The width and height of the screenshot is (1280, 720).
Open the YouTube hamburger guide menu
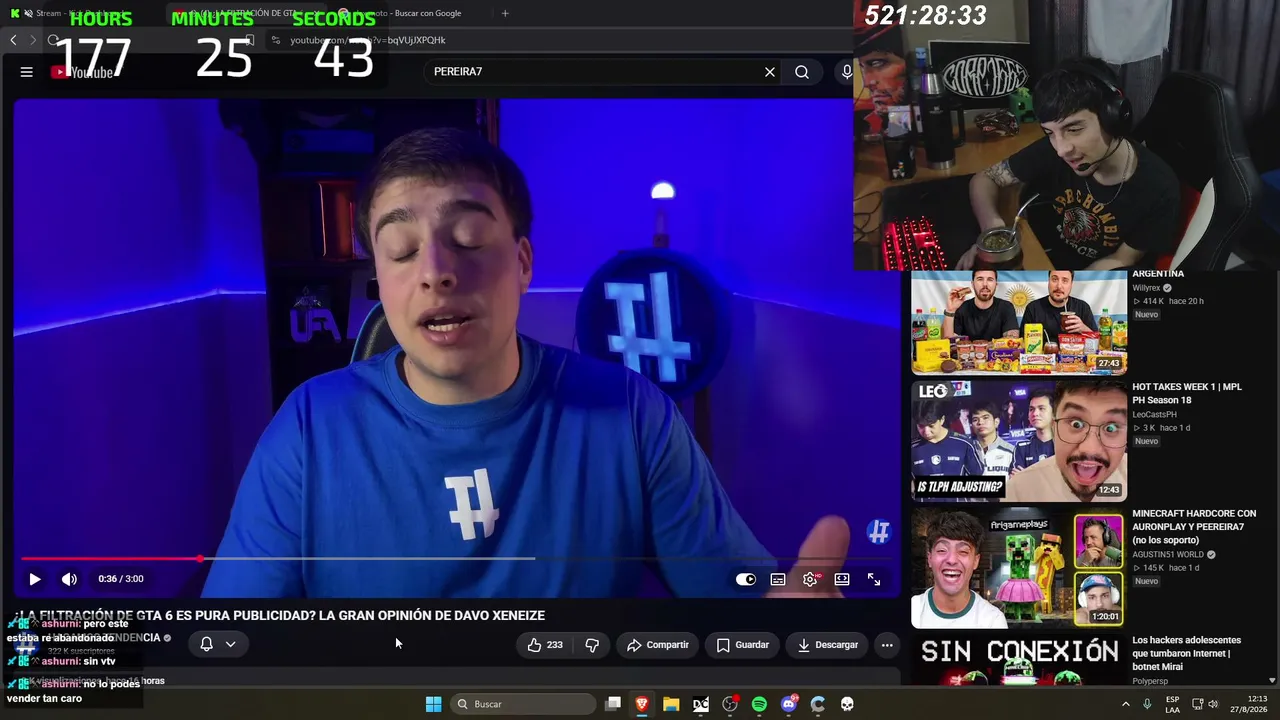[x=27, y=72]
